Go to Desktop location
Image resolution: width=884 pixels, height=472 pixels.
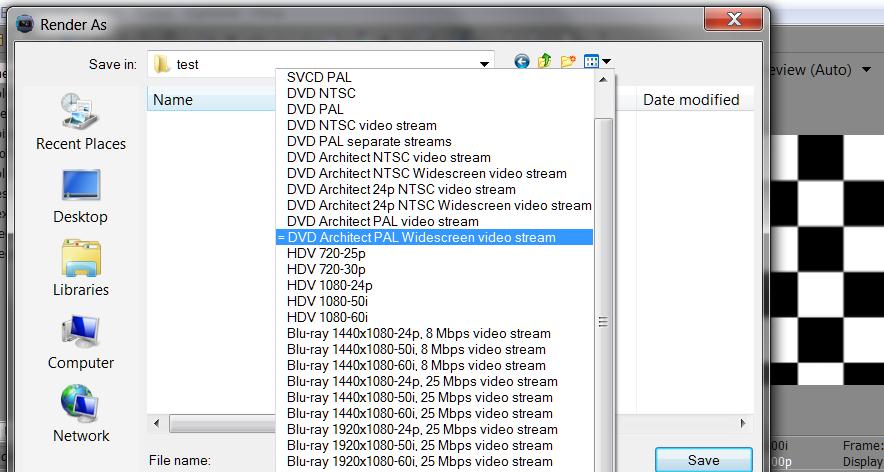(x=81, y=196)
